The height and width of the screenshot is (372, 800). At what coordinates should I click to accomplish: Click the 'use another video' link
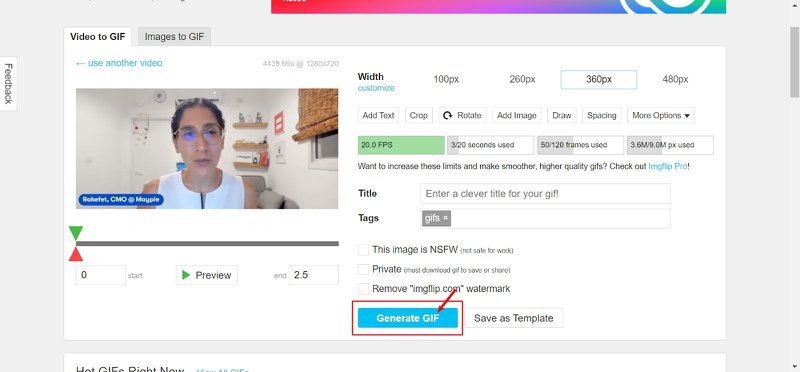click(119, 63)
